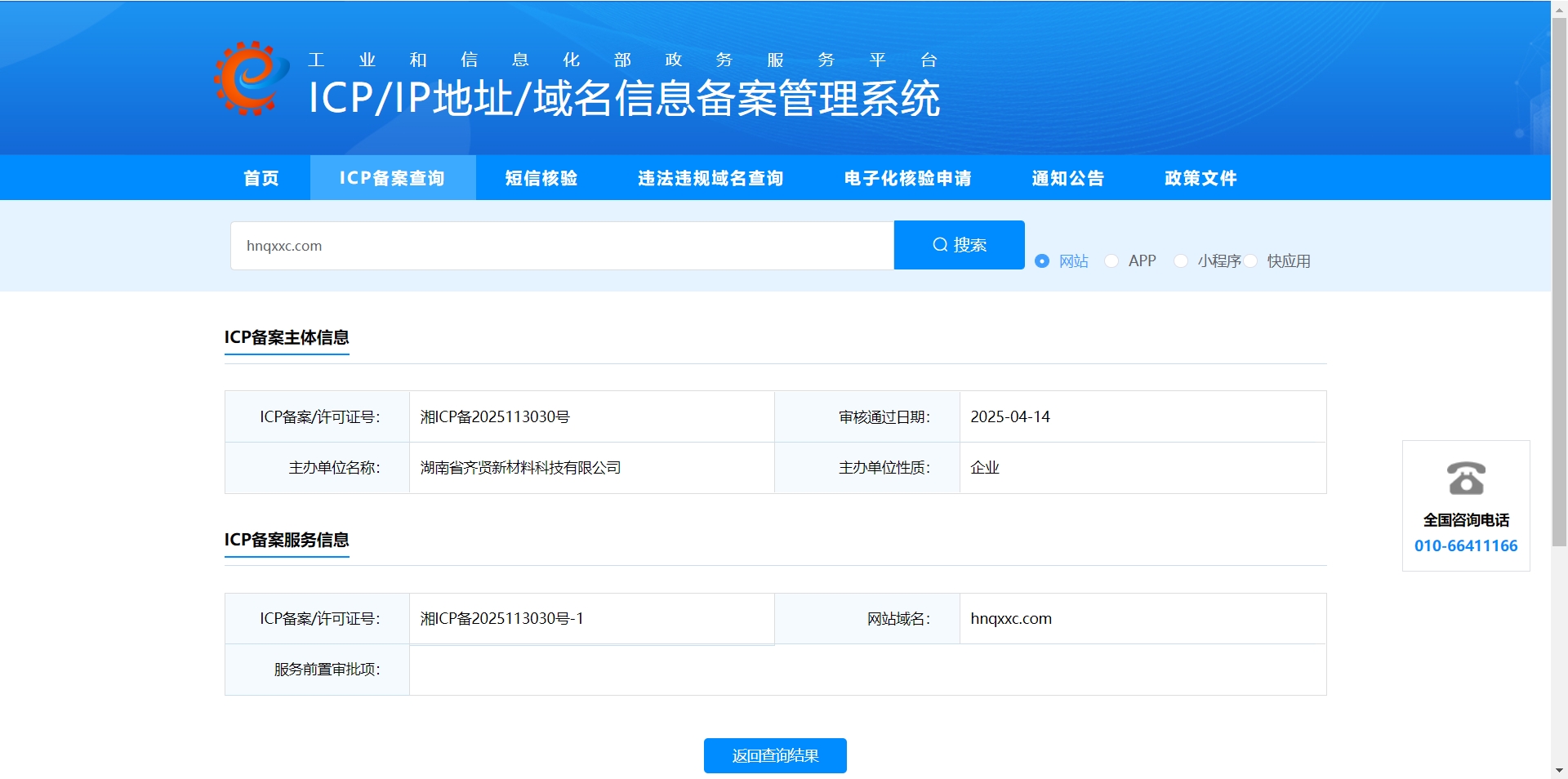The width and height of the screenshot is (1568, 779).
Task: Go to the 短信核验 tab
Action: click(541, 178)
